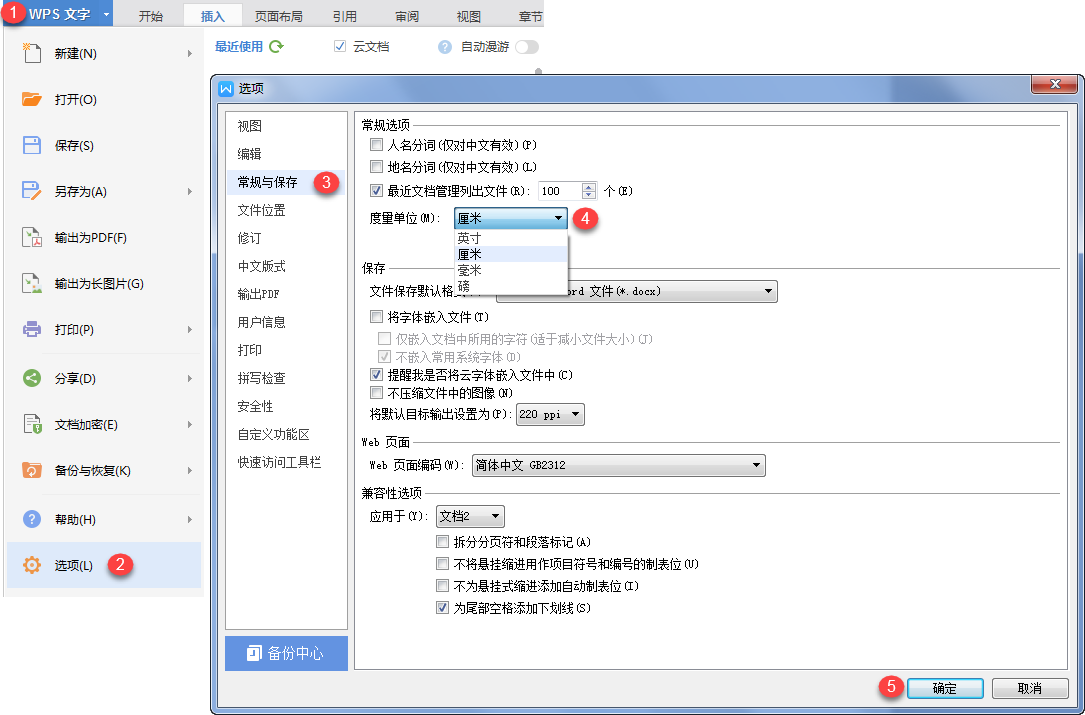Click the Open folder icon
Viewport: 1085px width, 715px height.
(x=32, y=99)
